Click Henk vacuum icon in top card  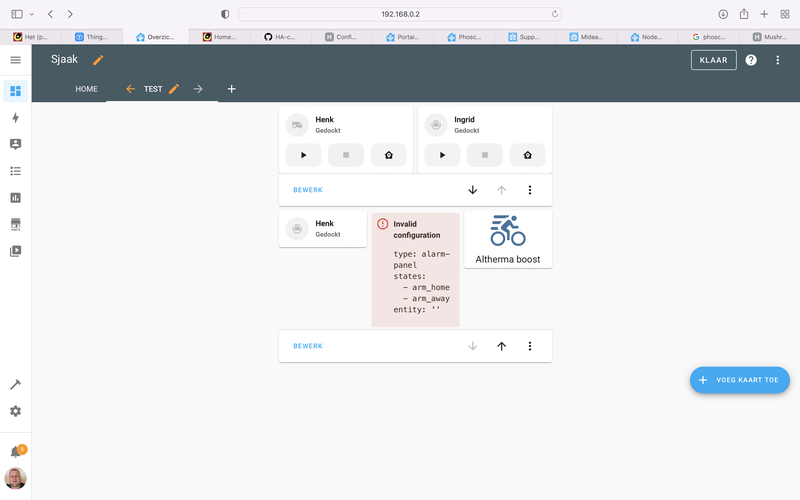297,125
